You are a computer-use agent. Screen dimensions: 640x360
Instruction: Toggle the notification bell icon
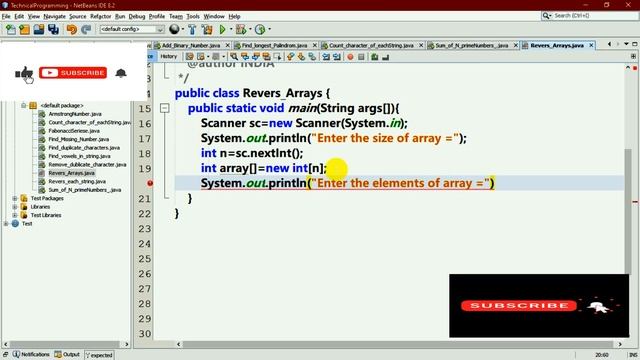point(121,73)
